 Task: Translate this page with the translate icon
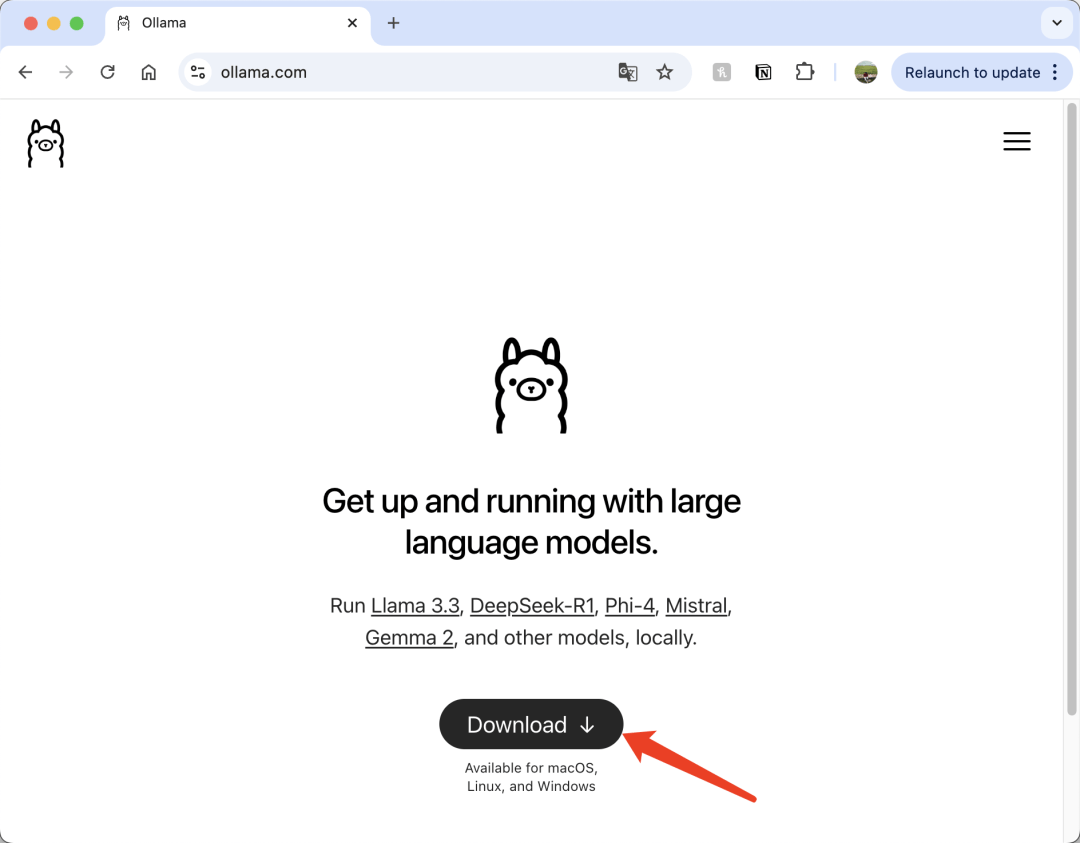[x=627, y=72]
